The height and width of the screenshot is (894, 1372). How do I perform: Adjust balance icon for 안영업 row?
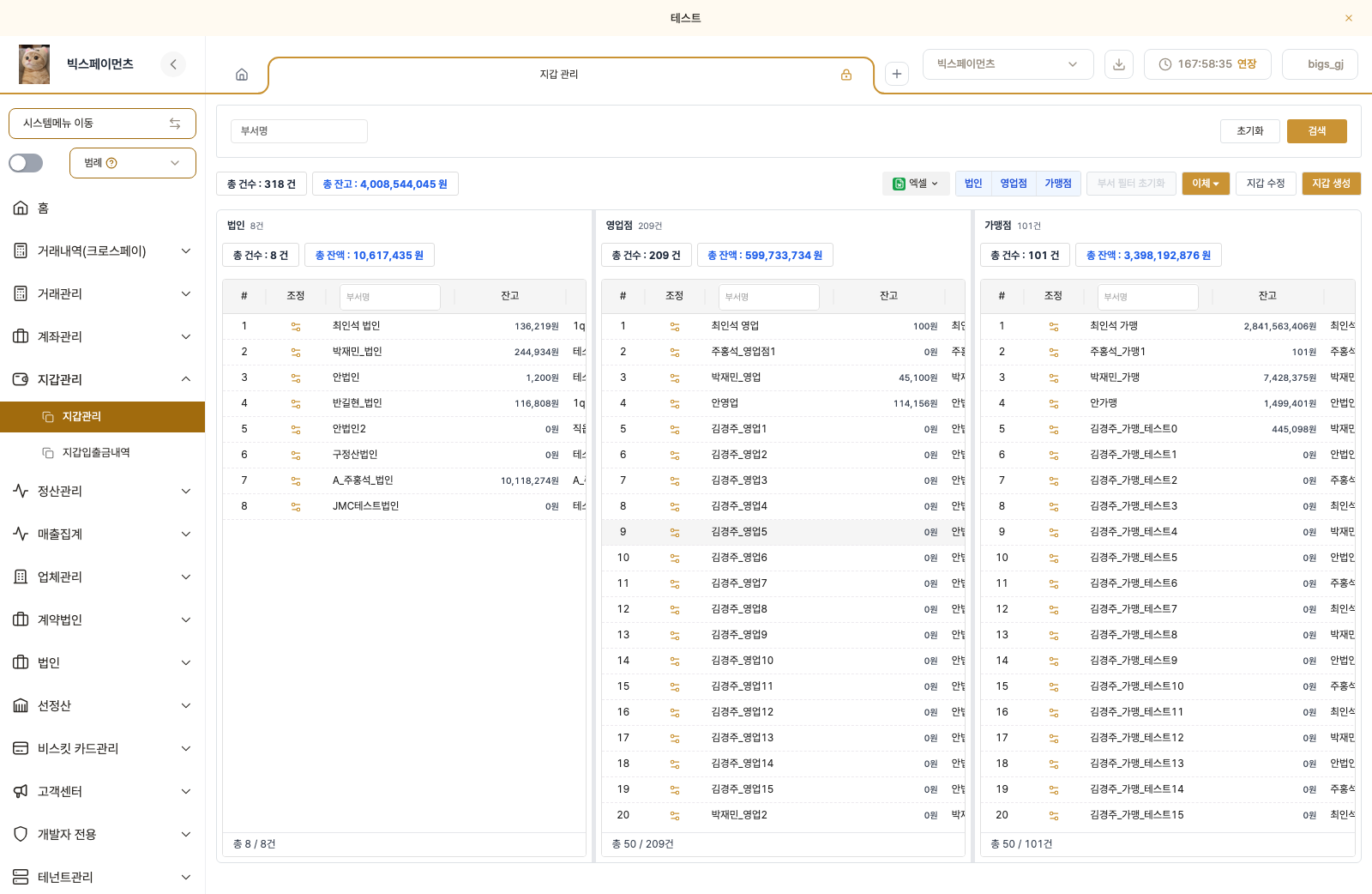(675, 404)
